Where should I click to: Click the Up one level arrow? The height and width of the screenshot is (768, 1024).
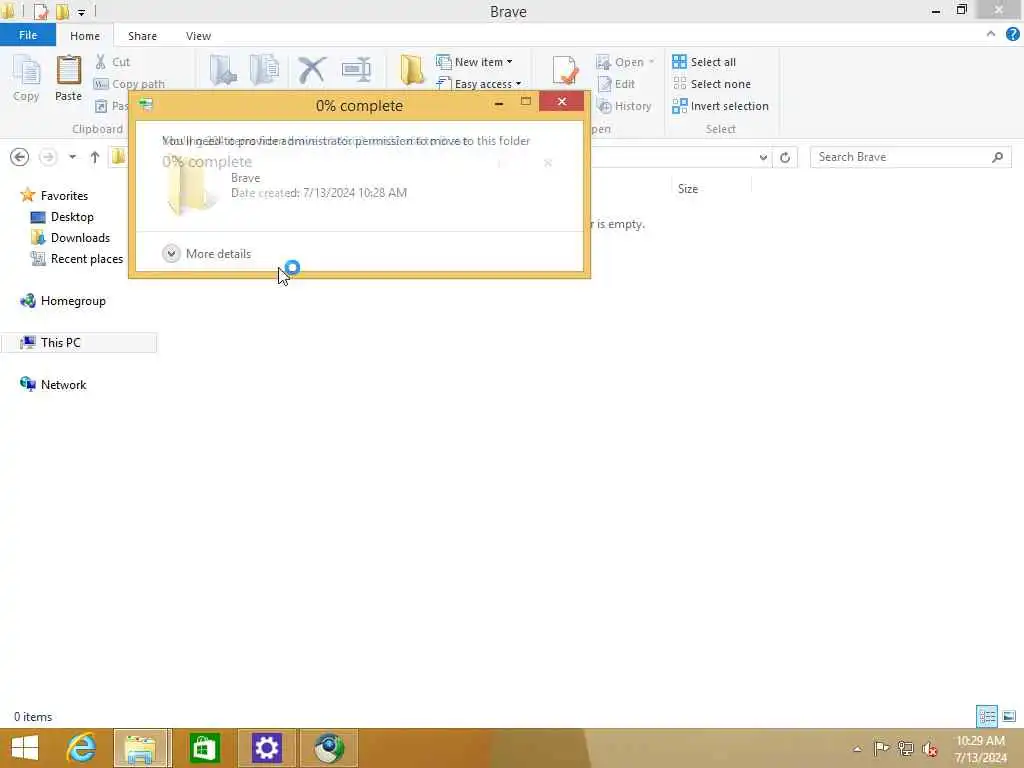(x=95, y=157)
